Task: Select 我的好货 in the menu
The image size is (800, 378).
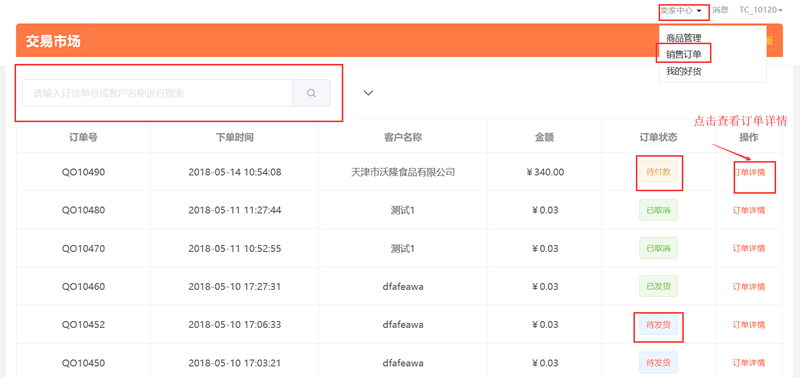Action: [x=684, y=71]
